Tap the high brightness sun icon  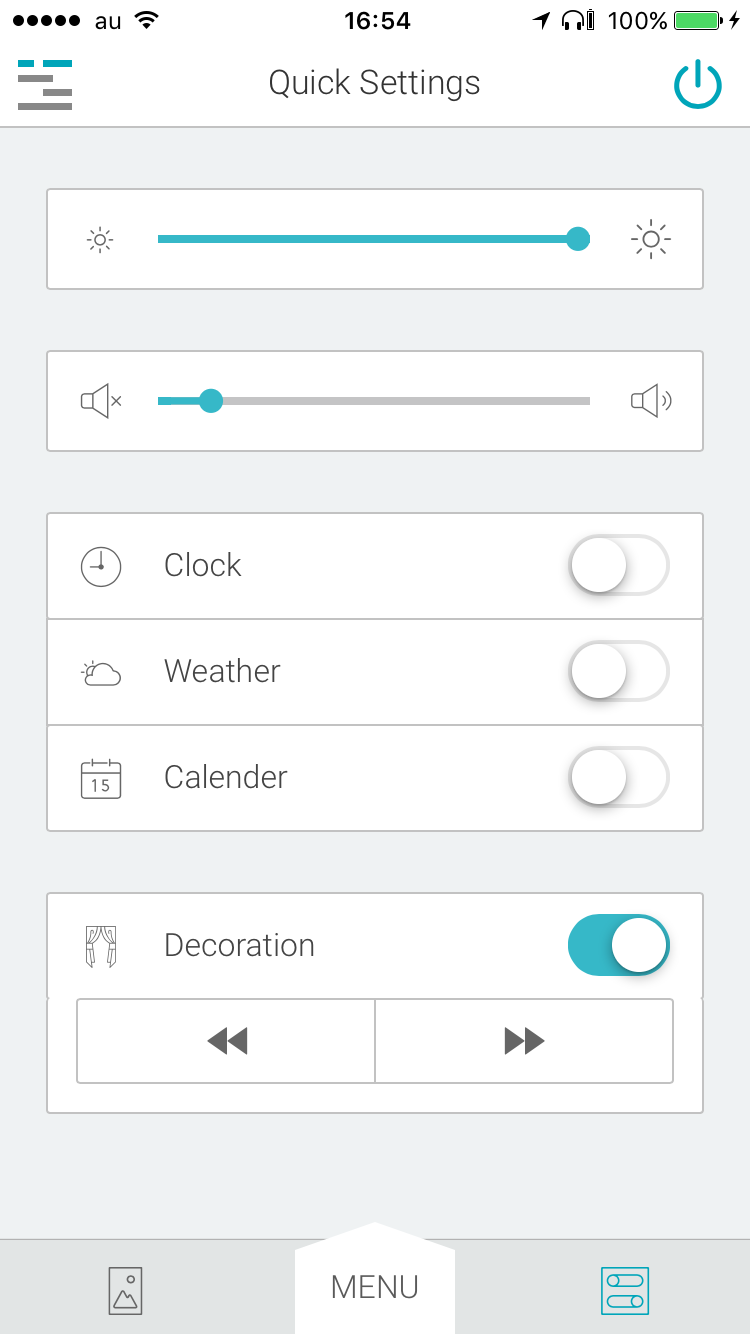(x=651, y=239)
